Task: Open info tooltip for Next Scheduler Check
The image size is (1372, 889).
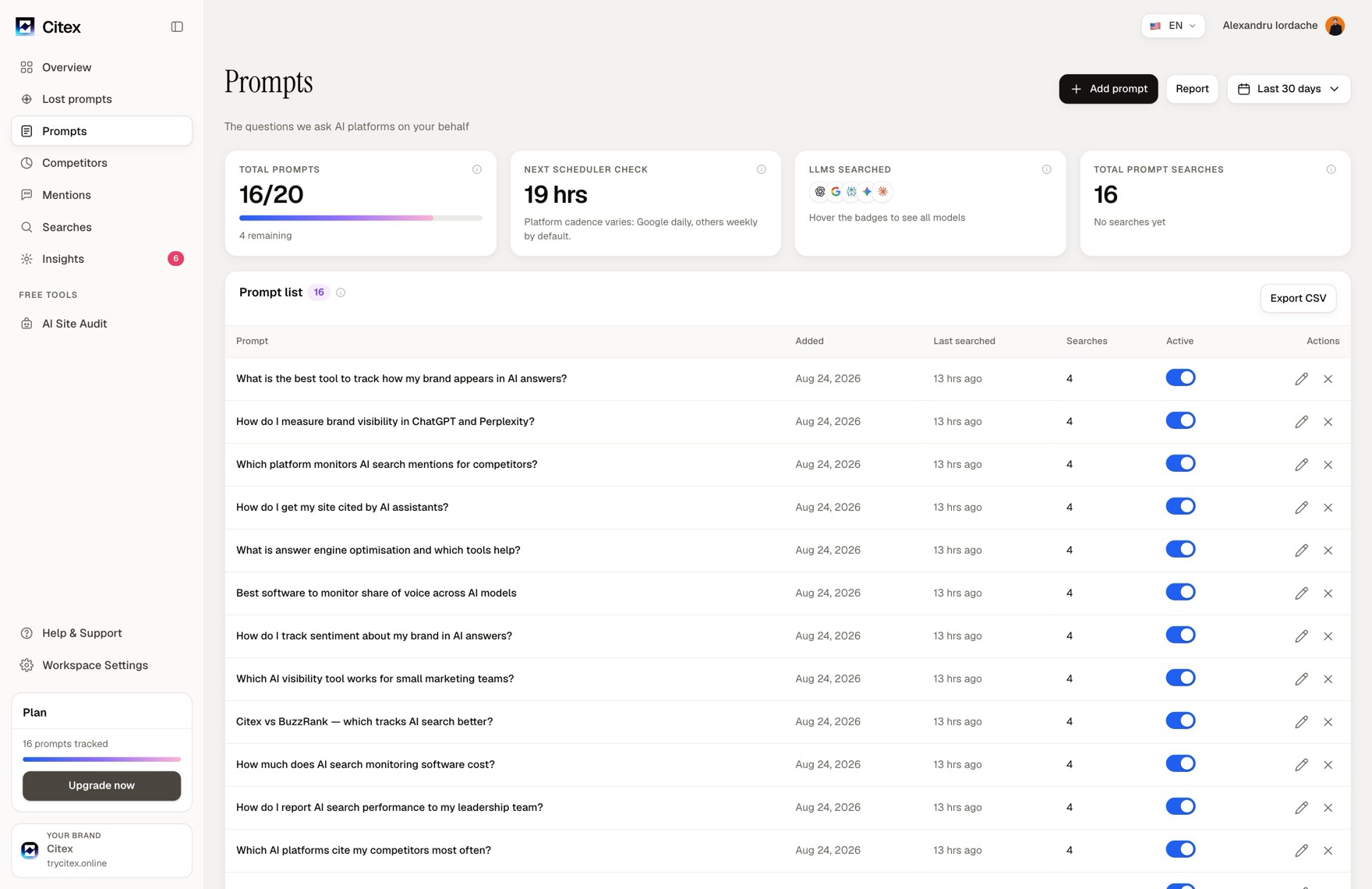Action: [x=761, y=169]
